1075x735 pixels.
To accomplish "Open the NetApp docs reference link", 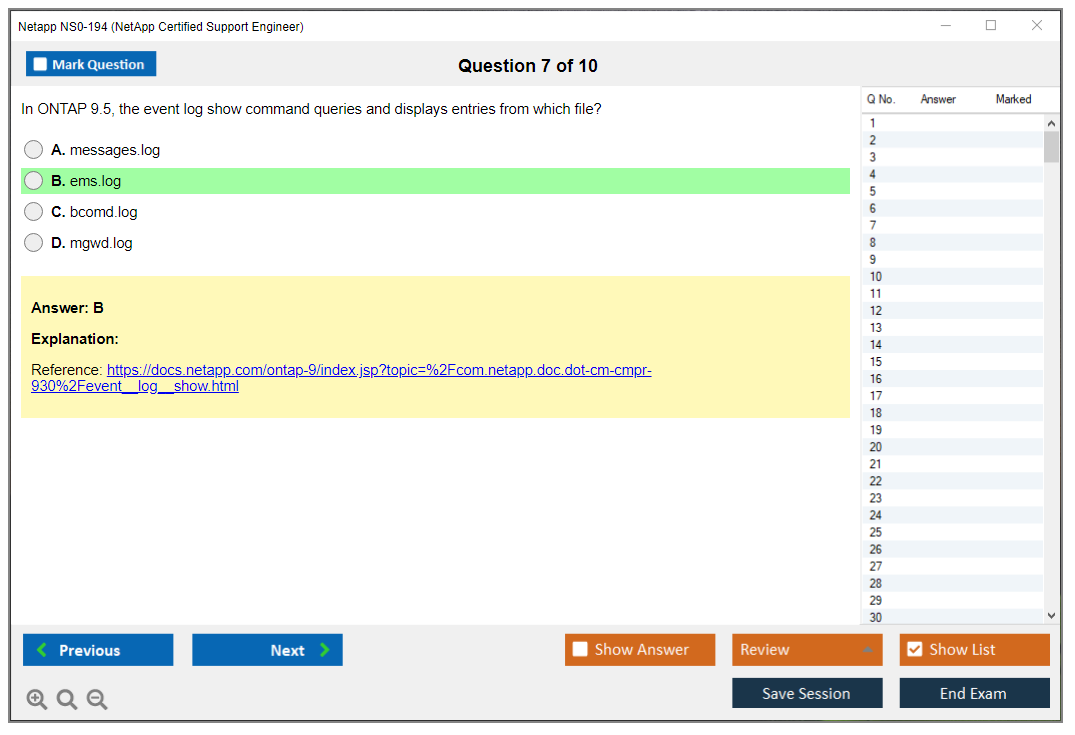I will [379, 370].
